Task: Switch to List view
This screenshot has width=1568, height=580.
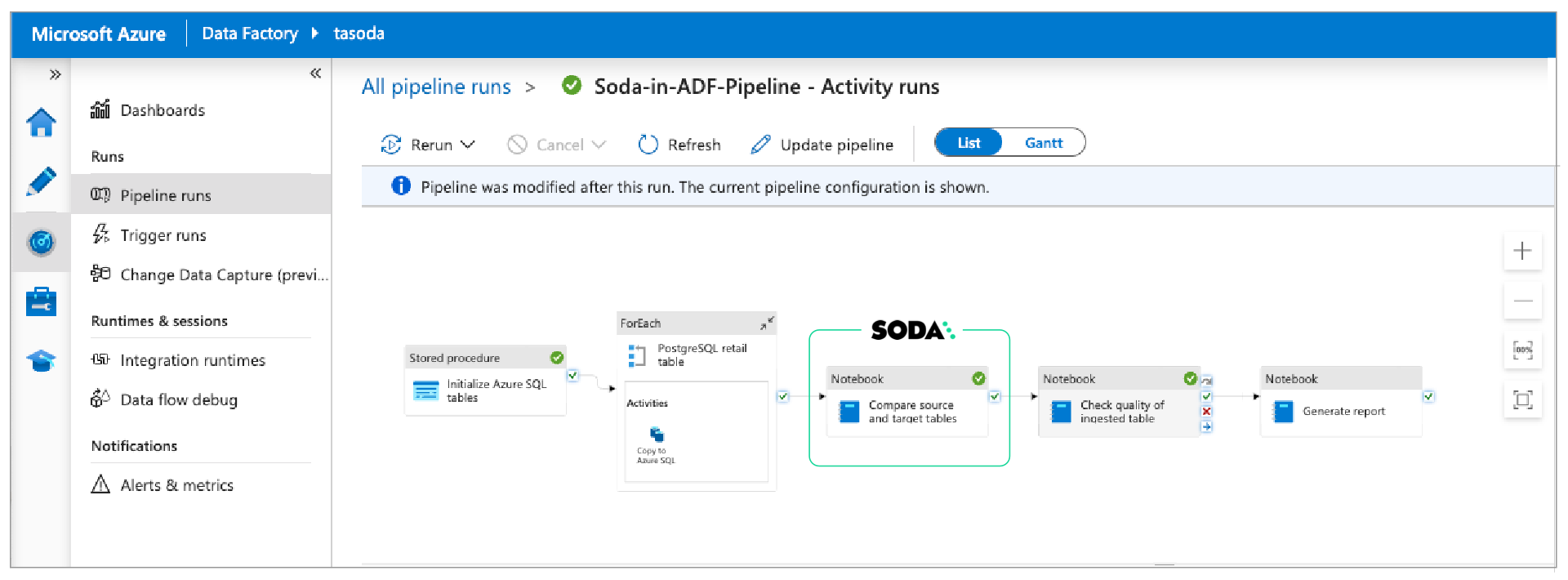Action: 969,143
